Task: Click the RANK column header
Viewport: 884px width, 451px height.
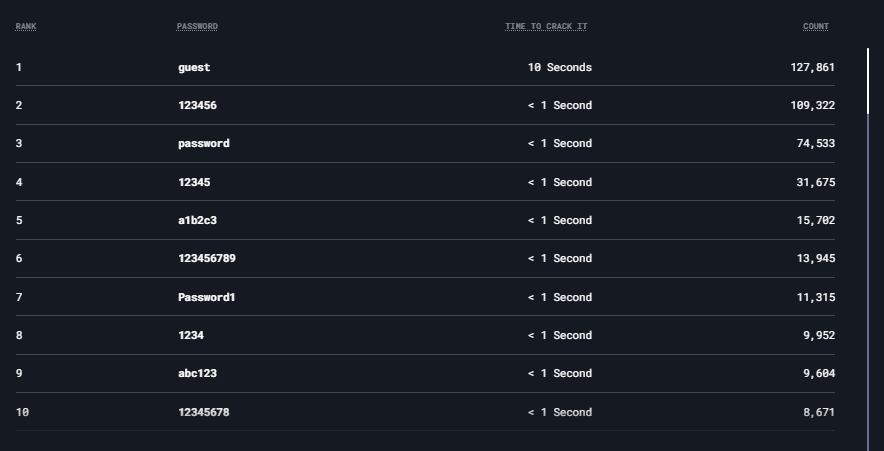Action: 26,26
